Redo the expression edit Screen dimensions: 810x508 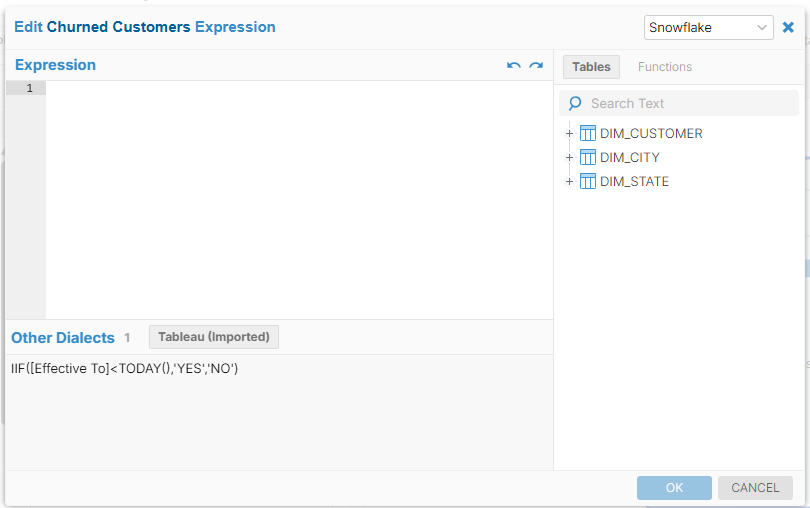[536, 66]
